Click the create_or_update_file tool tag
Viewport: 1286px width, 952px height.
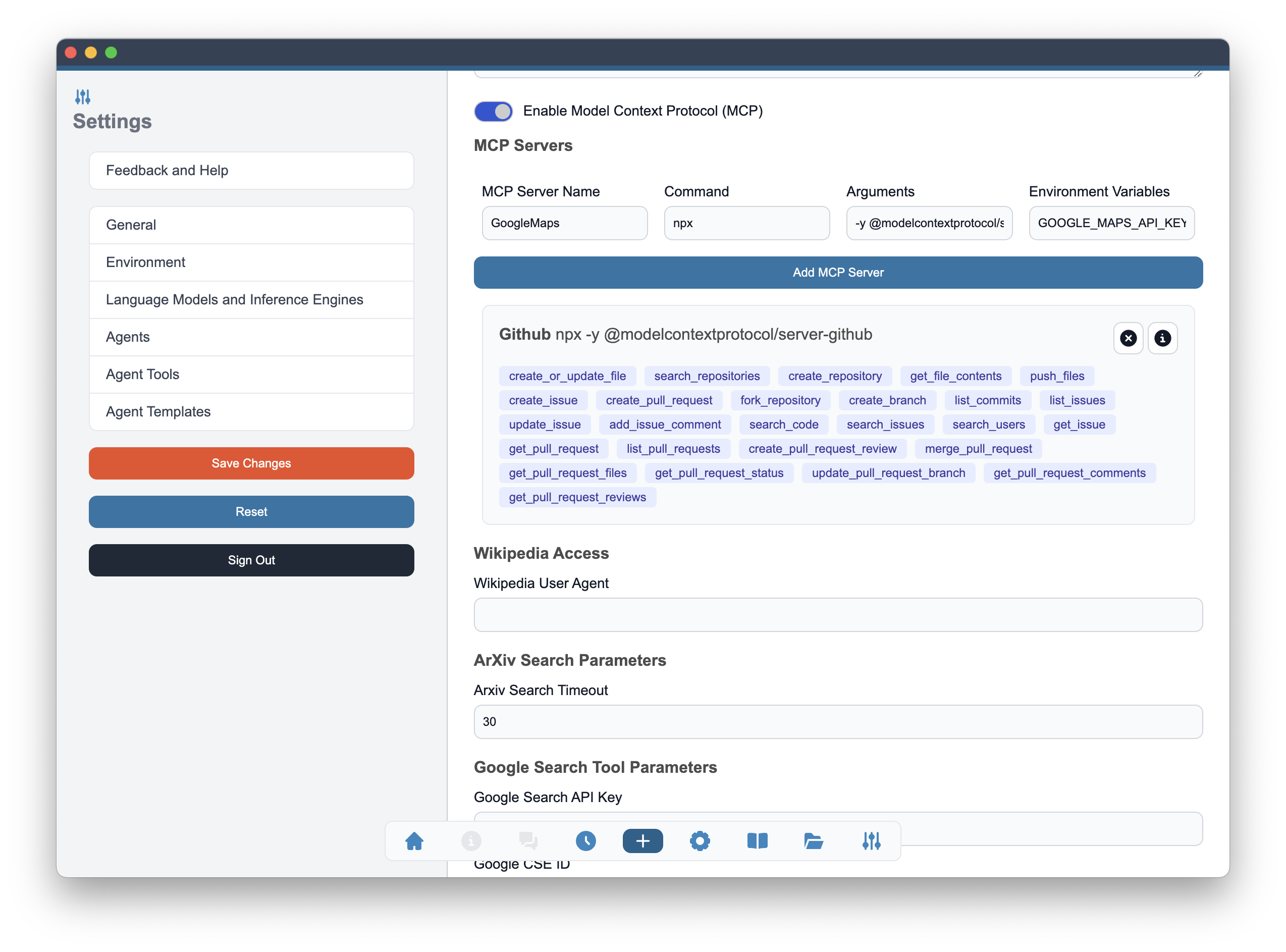click(x=567, y=376)
